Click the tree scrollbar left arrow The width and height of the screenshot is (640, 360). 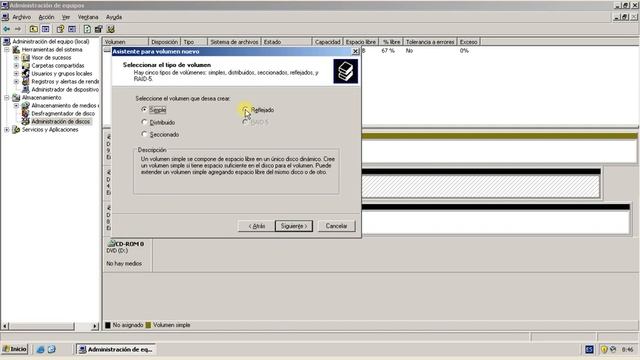(5, 326)
